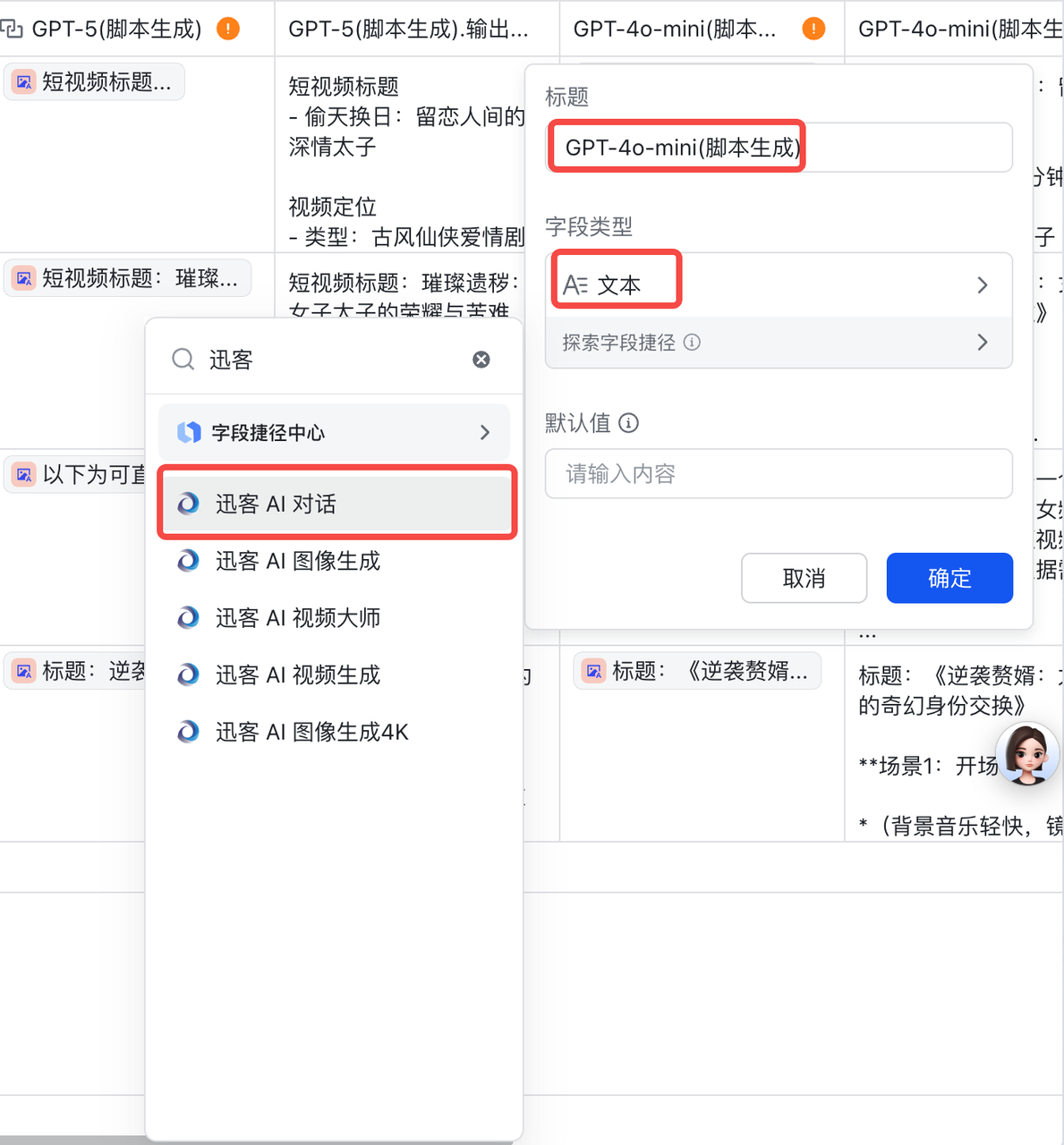Click the 字段捷径中心 logo icon
The height and width of the screenshot is (1145, 1064).
tap(189, 433)
